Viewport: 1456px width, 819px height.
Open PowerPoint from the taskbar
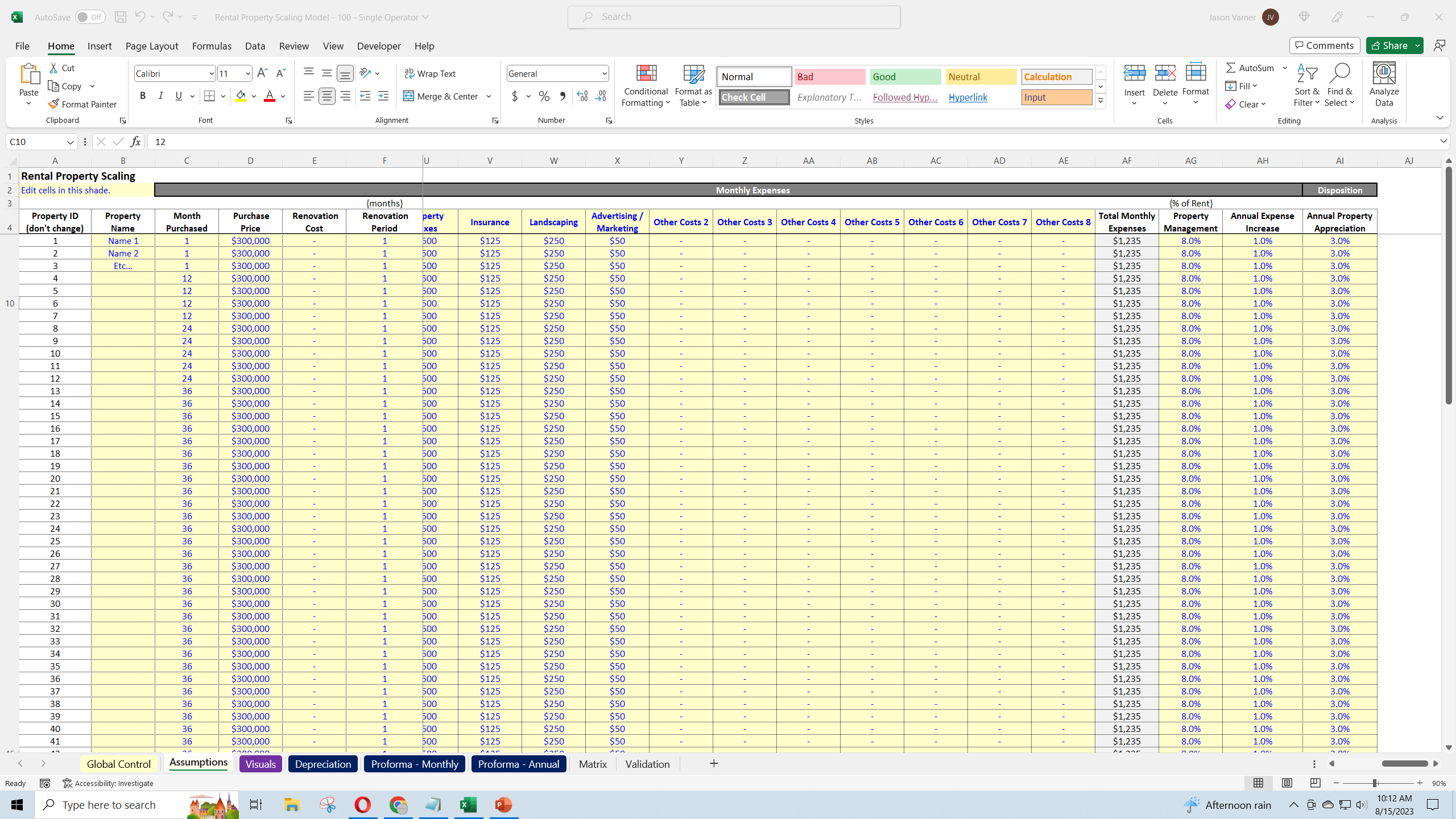pos(503,805)
